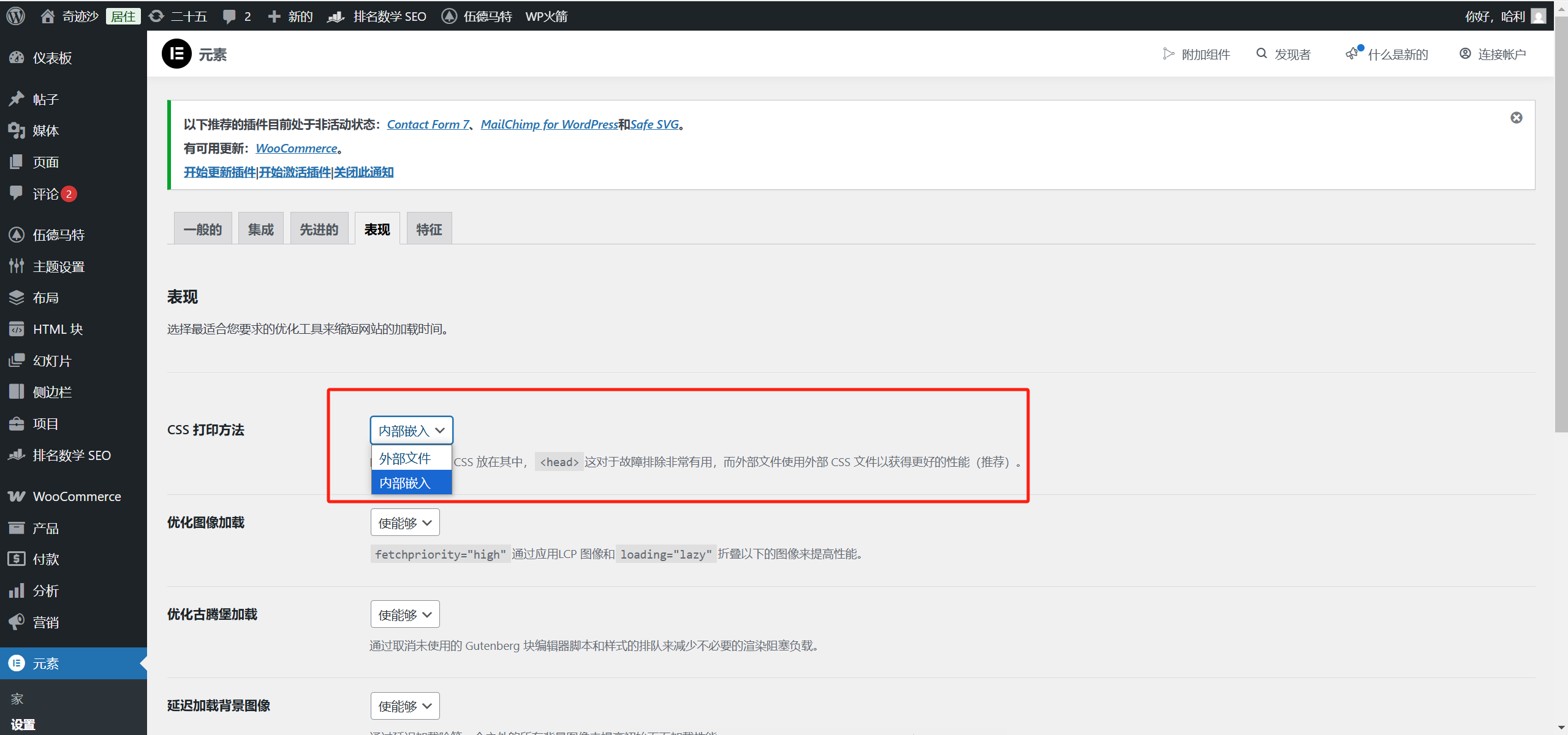Select 外部文件 from the dropdown list
This screenshot has height=735, width=1568.
[405, 458]
